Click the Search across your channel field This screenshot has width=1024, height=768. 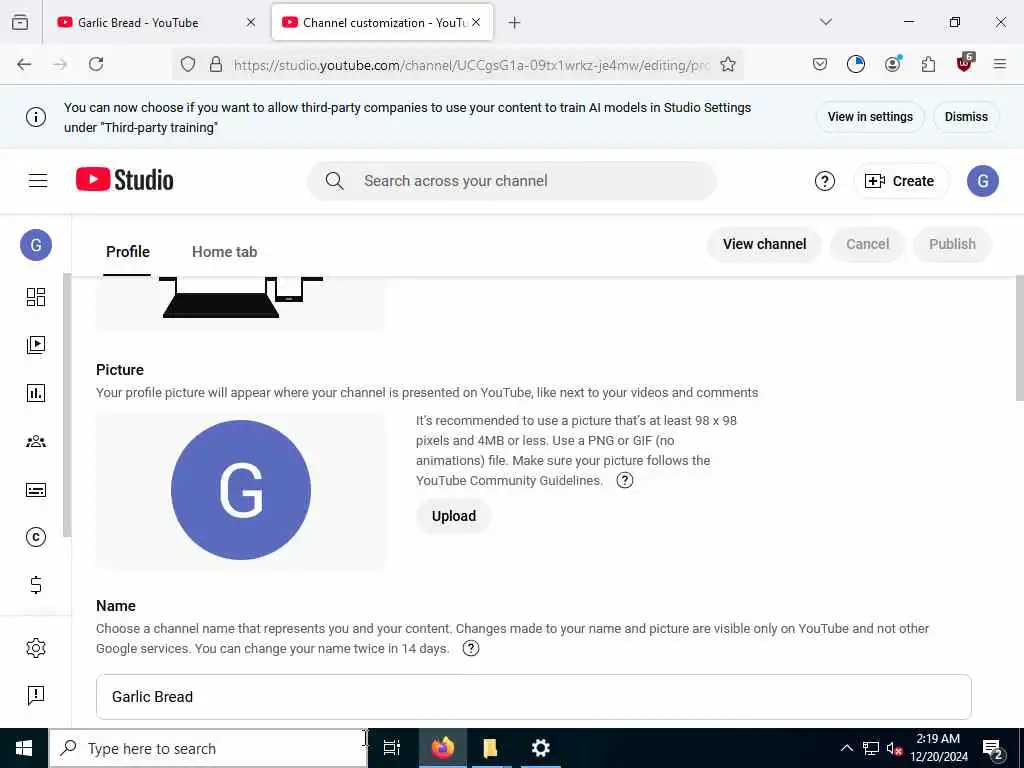pos(512,181)
